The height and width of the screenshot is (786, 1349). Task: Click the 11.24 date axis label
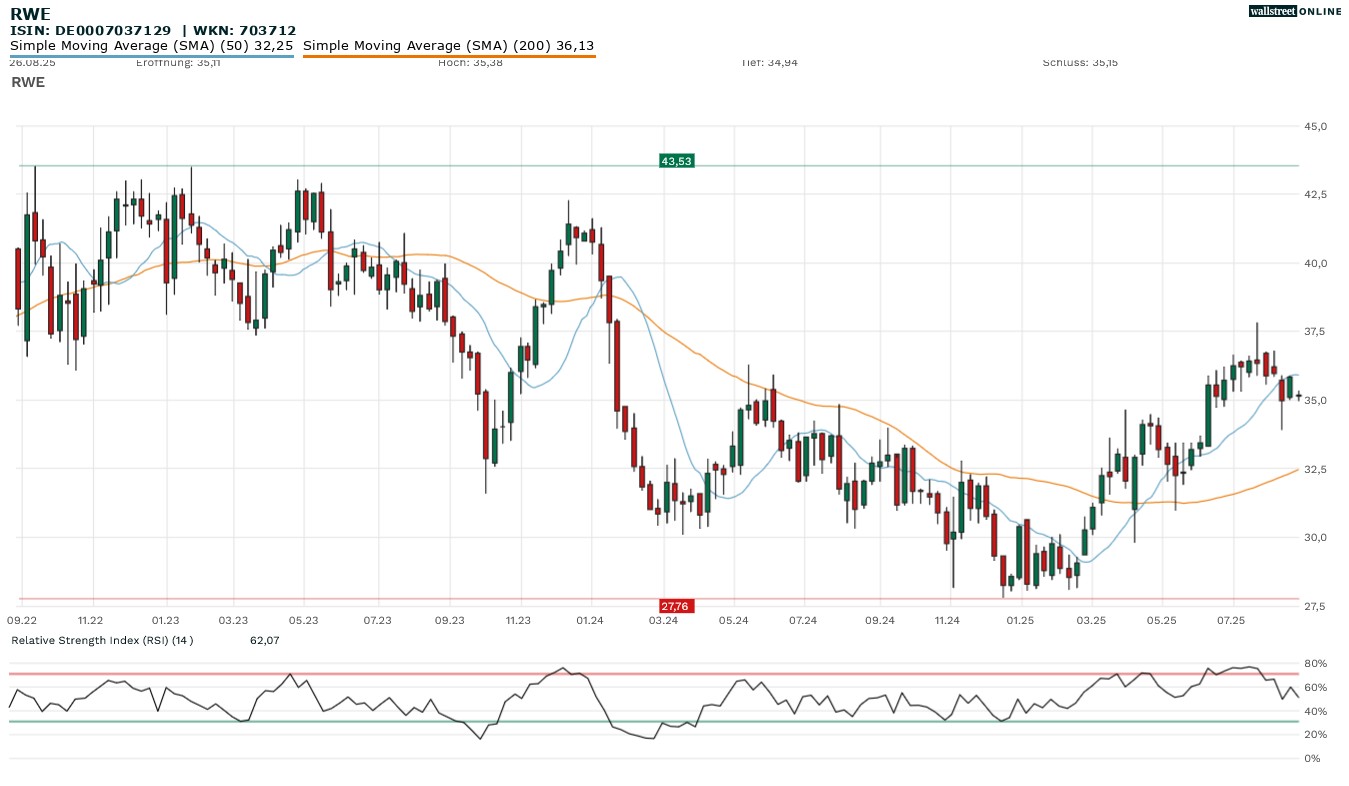pyautogui.click(x=946, y=620)
